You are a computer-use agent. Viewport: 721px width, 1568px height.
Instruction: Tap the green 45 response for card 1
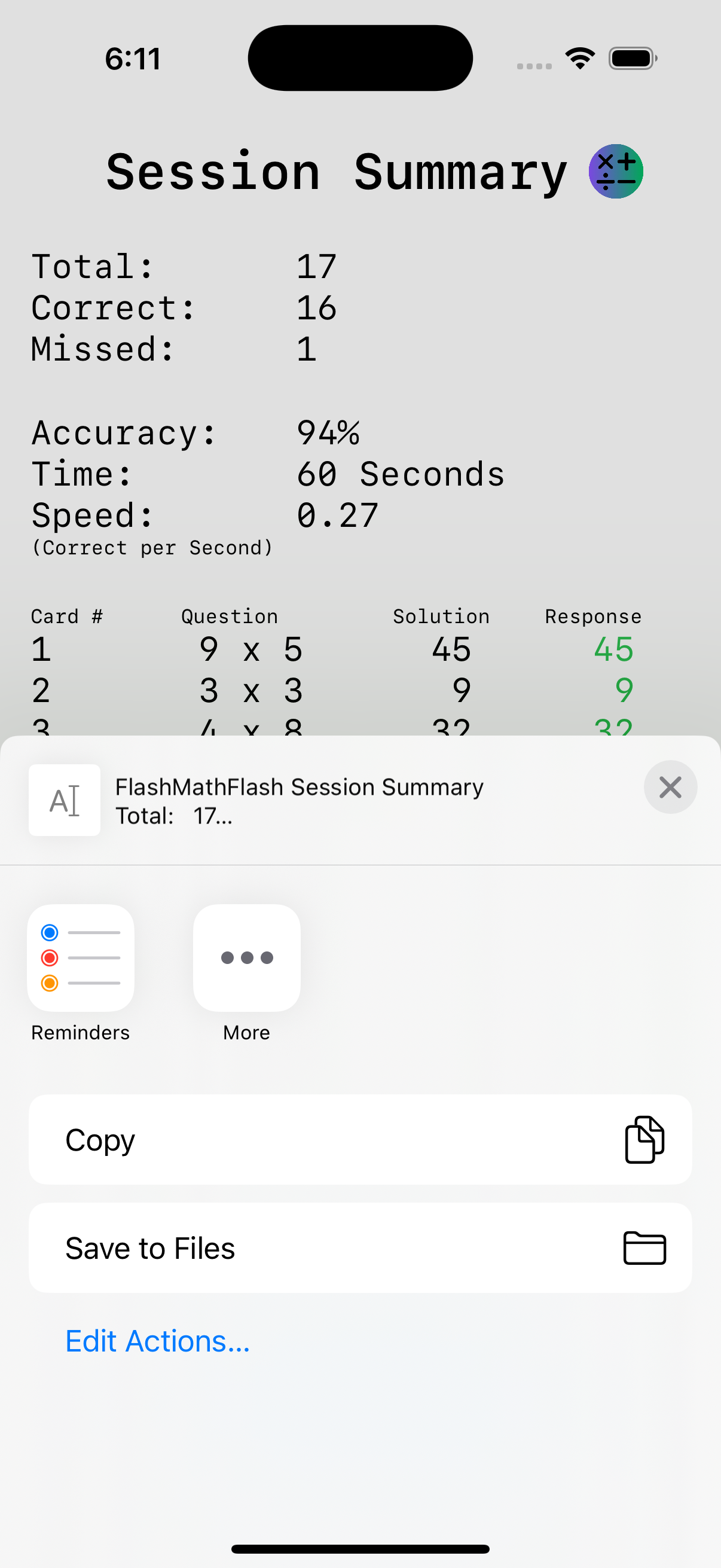point(613,649)
